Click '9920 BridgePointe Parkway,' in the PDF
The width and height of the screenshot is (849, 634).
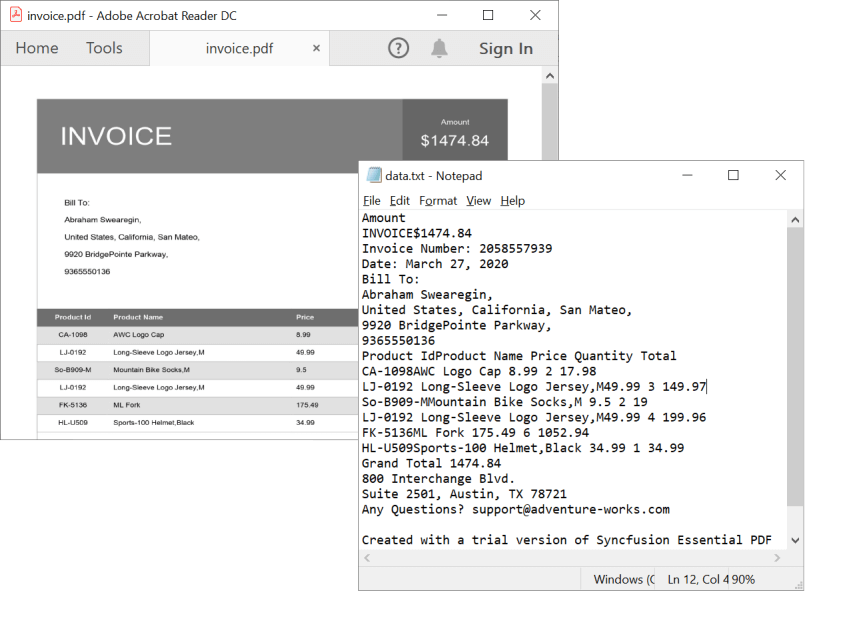click(116, 254)
